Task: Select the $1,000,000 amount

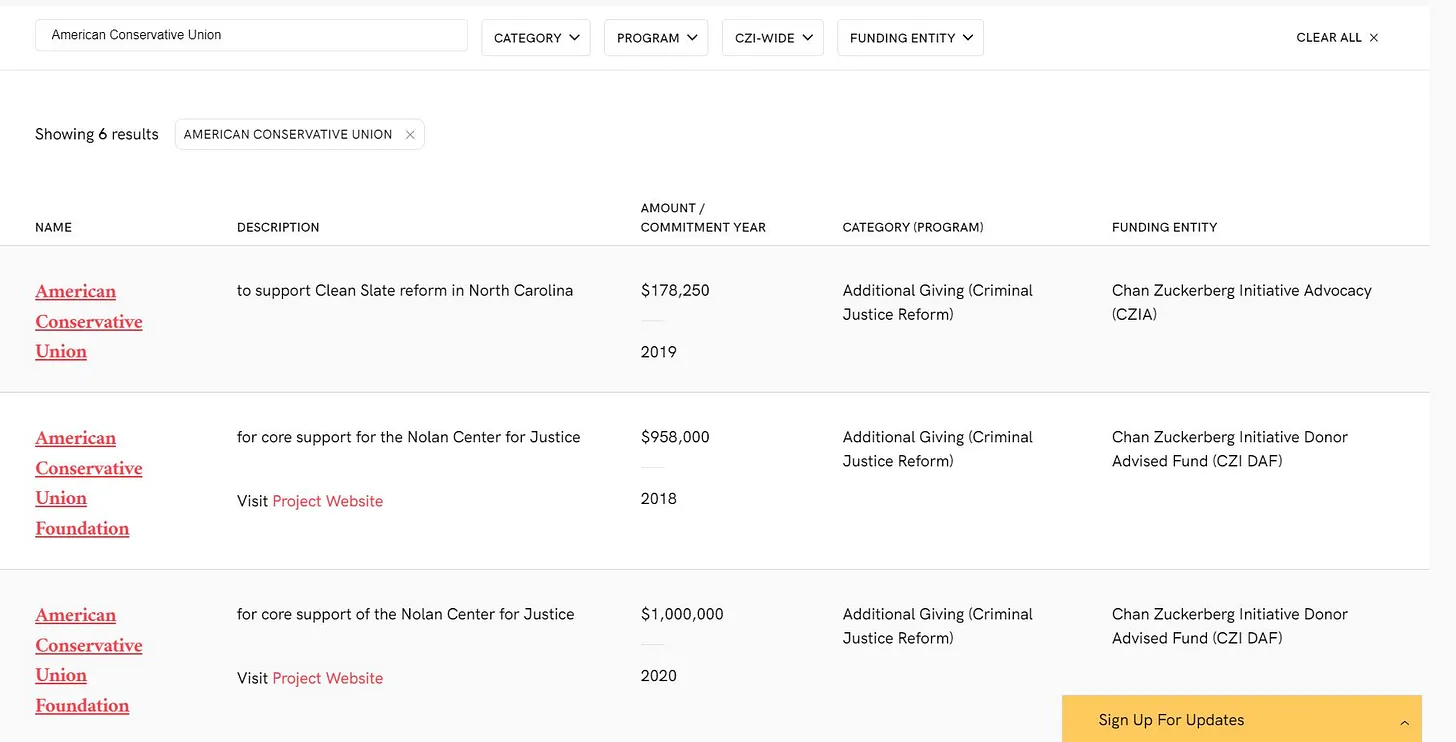Action: (682, 614)
